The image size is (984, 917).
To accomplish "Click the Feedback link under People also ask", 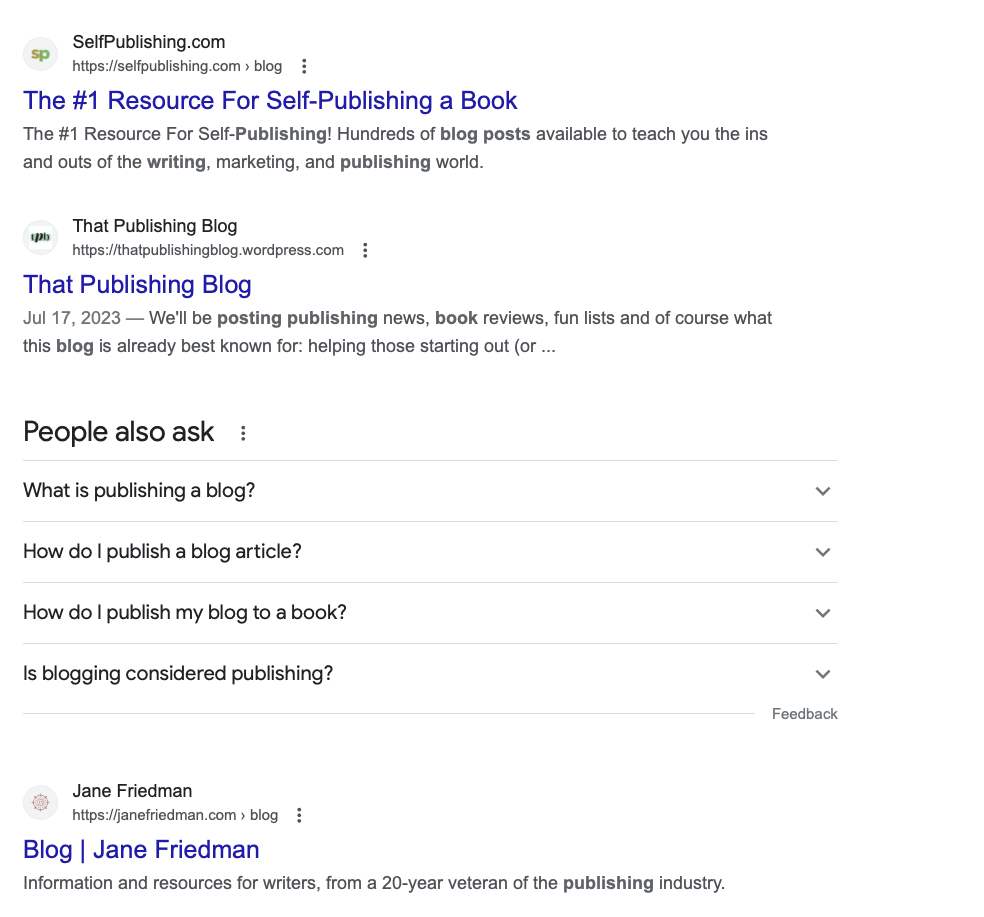I will click(x=804, y=714).
